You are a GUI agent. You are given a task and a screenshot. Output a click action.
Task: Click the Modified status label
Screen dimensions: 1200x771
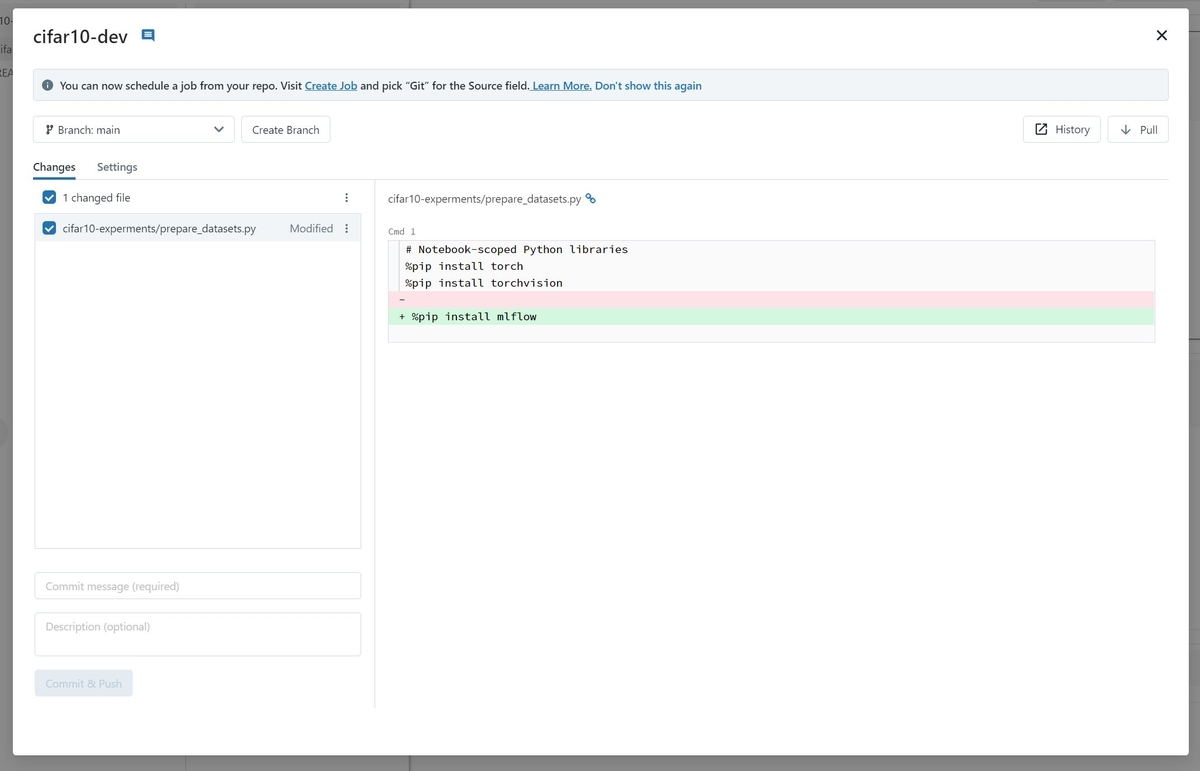[311, 228]
